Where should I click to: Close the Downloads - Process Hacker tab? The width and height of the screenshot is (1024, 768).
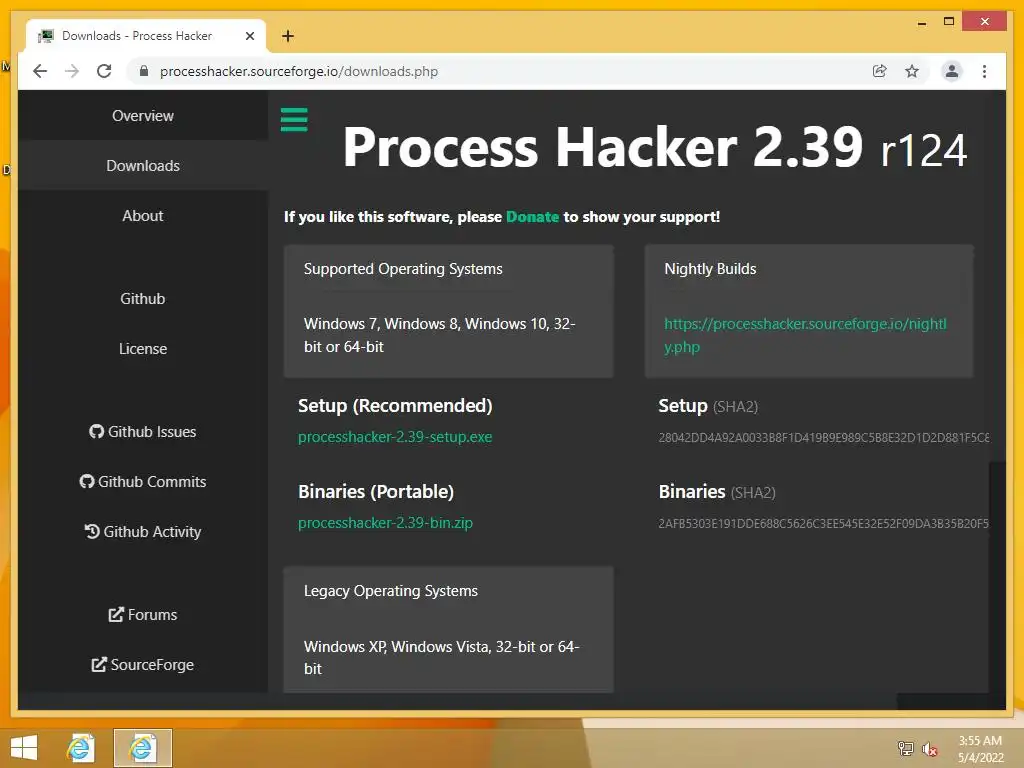click(x=249, y=36)
